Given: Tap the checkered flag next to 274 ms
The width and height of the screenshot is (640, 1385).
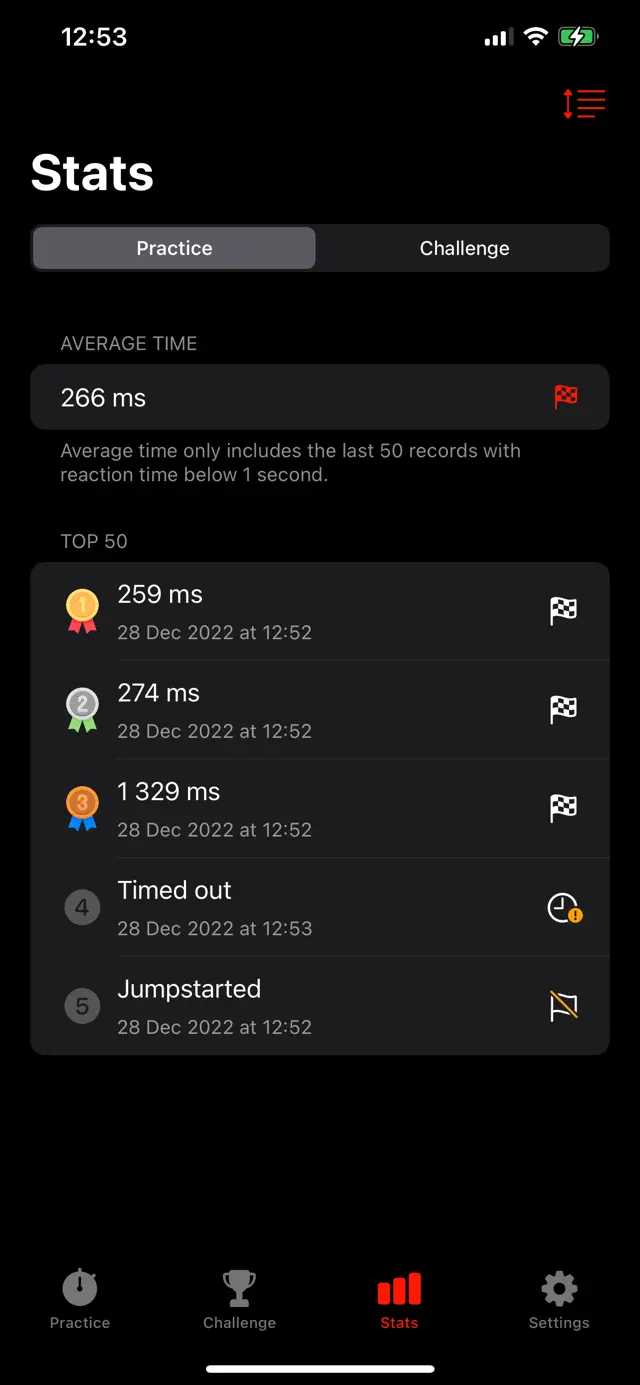Looking at the screenshot, I should tap(562, 709).
